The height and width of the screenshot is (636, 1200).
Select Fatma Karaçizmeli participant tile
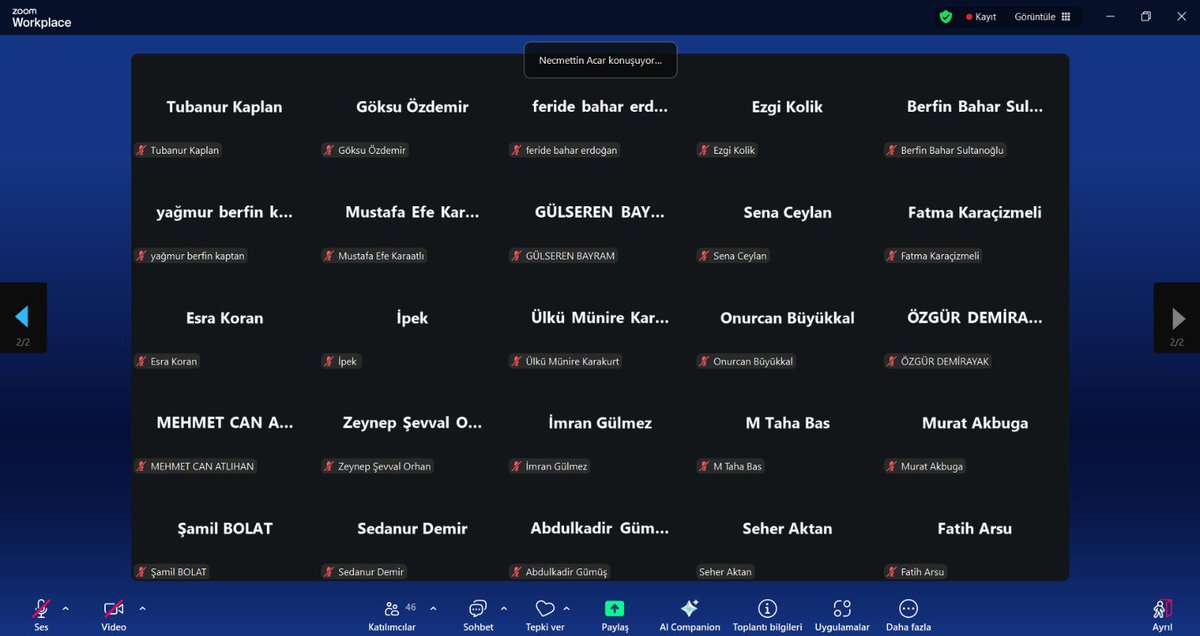coord(975,212)
